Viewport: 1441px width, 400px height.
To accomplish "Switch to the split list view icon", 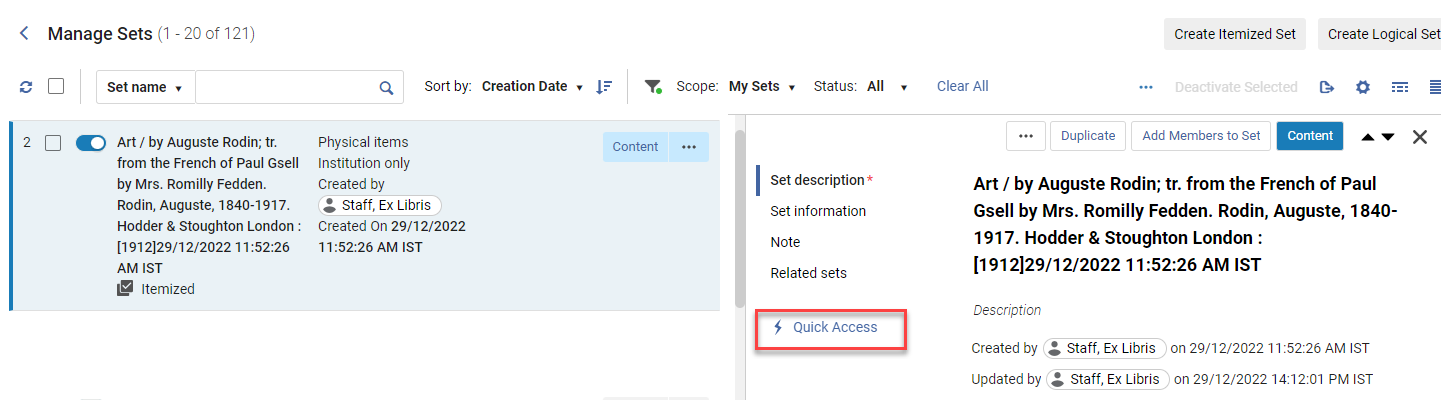I will [x=1400, y=87].
